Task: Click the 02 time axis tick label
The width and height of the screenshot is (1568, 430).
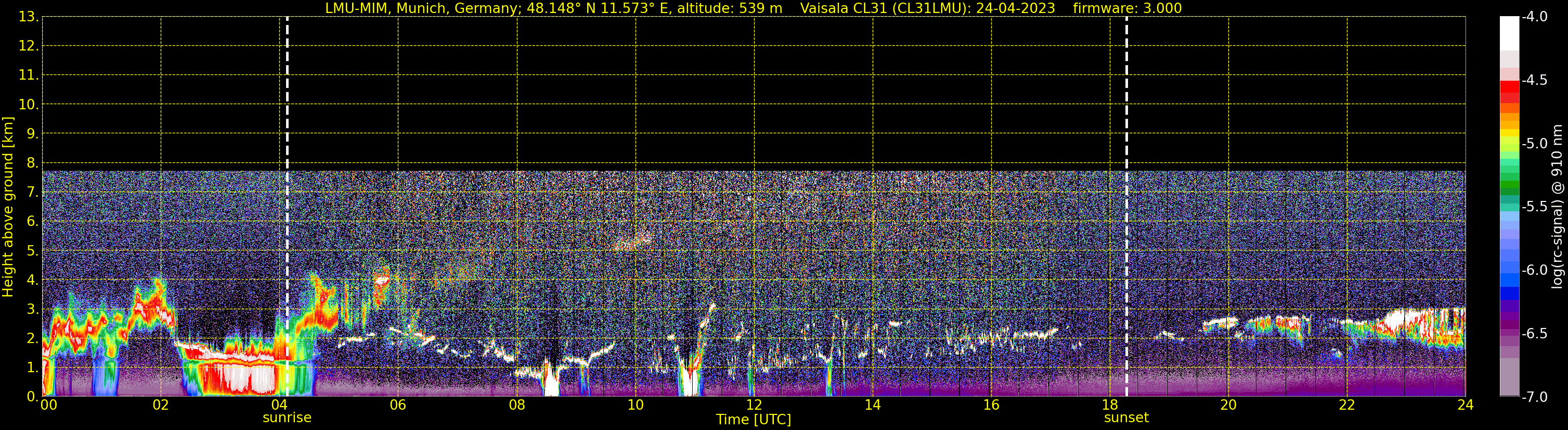Action: coord(161,404)
